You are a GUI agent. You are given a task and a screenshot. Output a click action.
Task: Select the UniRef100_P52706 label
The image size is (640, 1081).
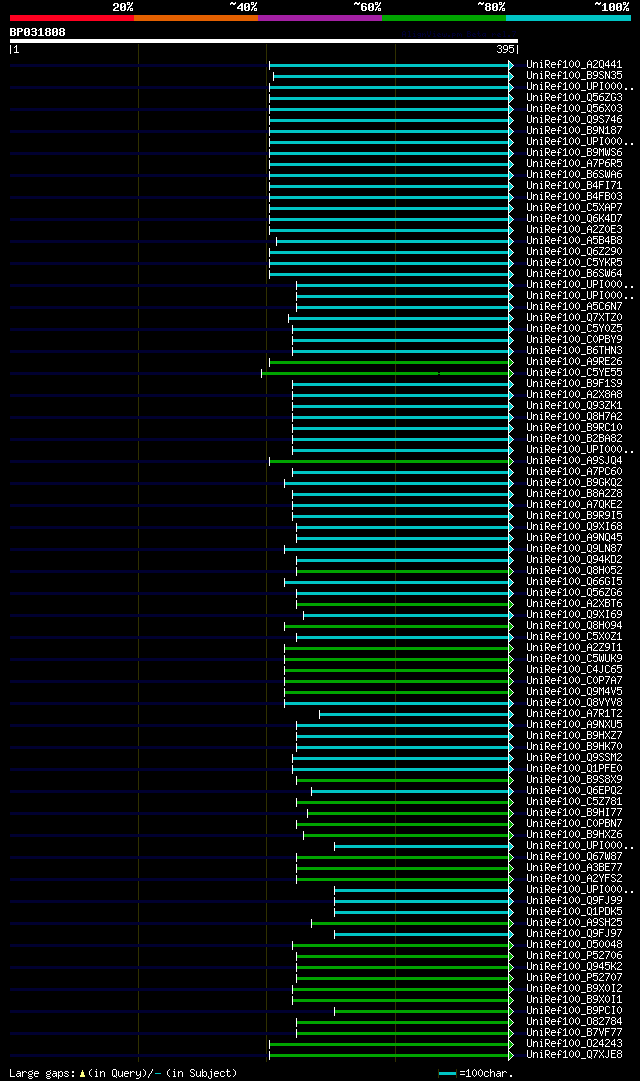[x=574, y=956]
